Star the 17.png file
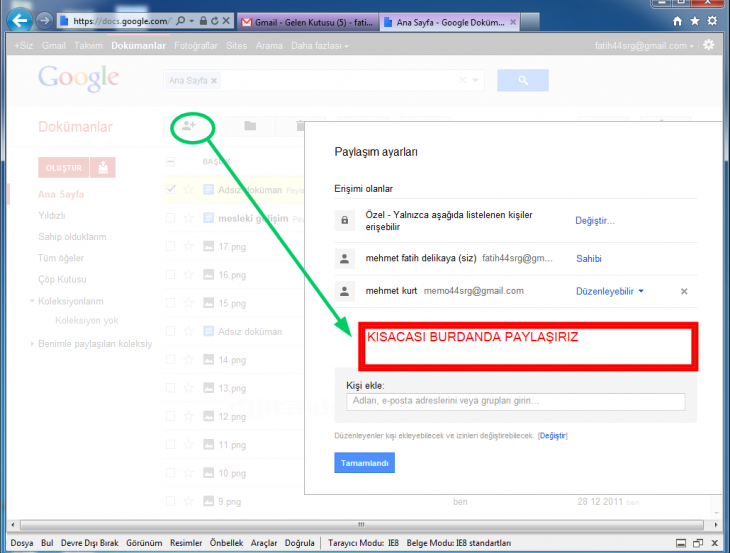Viewport: 730px width, 553px height. click(189, 246)
